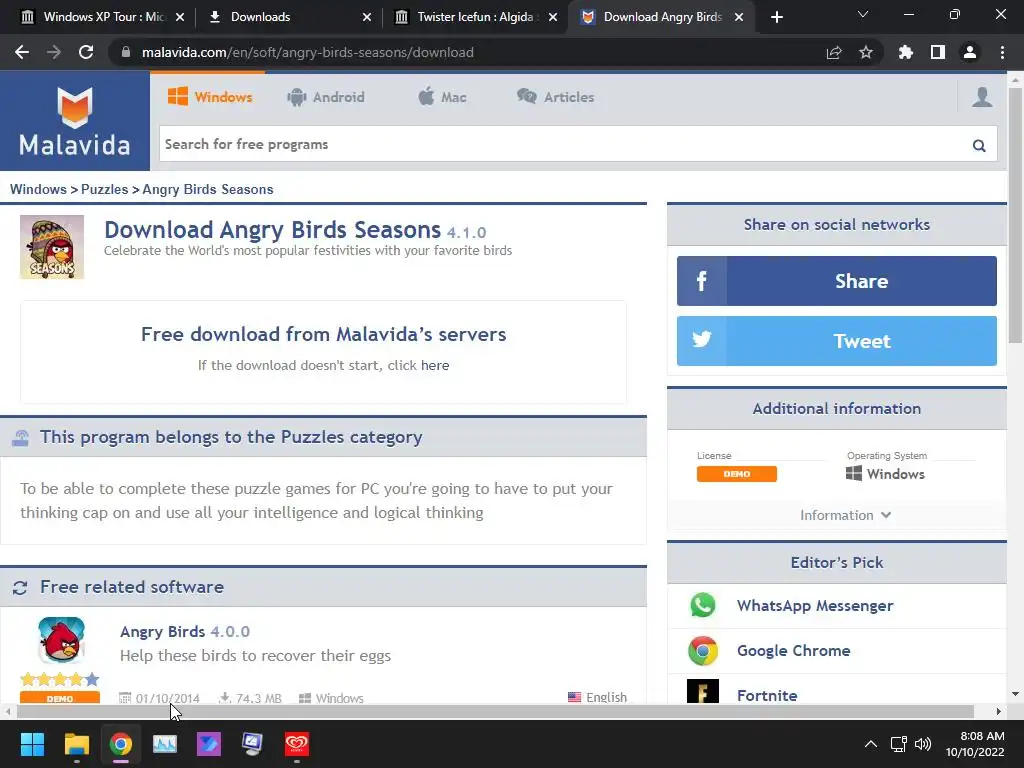Click the vertical page scrollbar
This screenshot has width=1024, height=768.
pyautogui.click(x=1016, y=216)
